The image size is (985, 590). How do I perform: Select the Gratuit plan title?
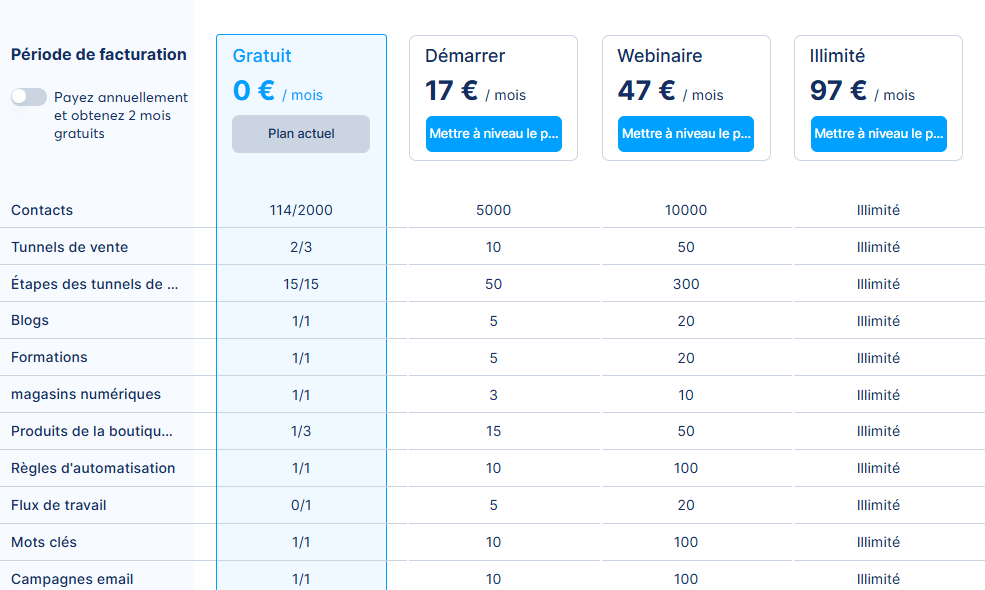(x=262, y=56)
